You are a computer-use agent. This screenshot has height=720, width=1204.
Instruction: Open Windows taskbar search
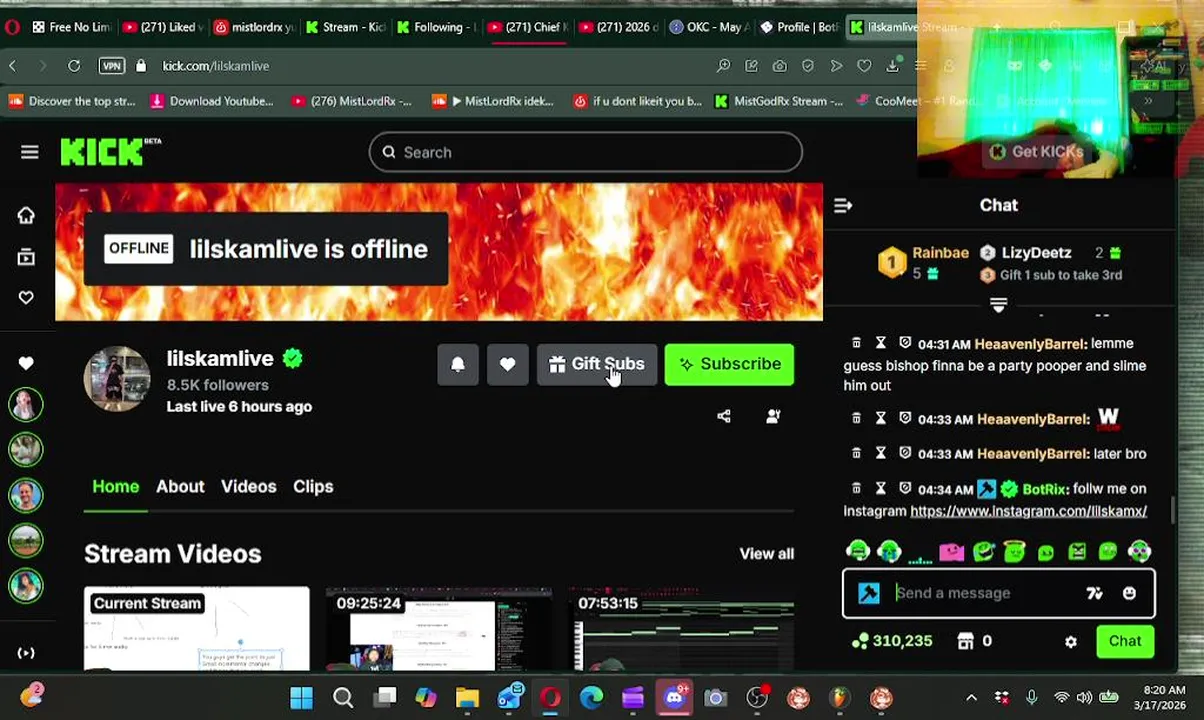pos(343,698)
